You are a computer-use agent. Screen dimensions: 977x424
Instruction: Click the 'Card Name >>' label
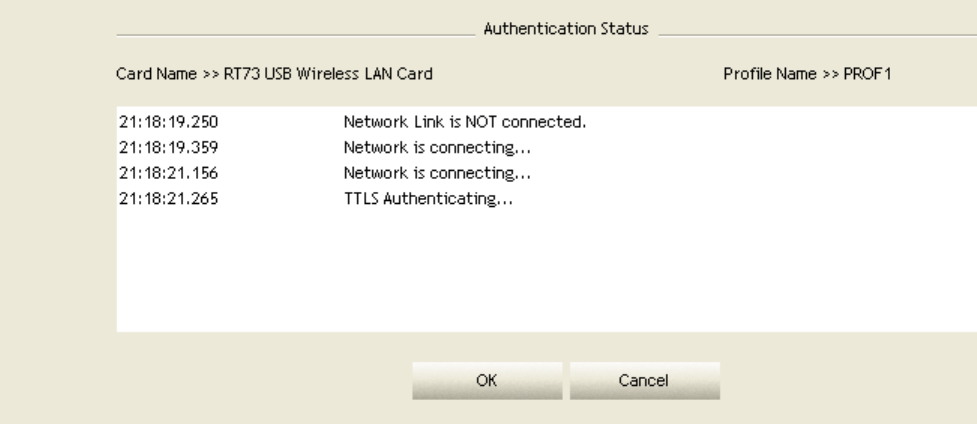(153, 73)
